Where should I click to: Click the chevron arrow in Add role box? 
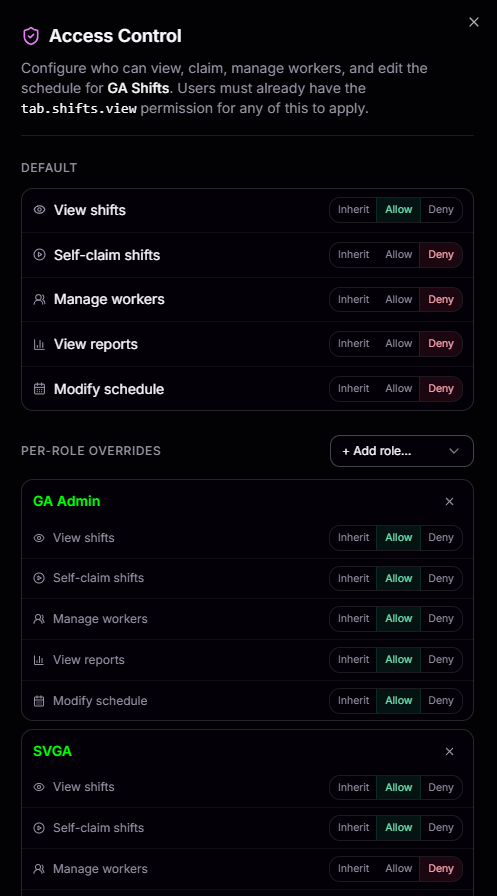tap(454, 451)
